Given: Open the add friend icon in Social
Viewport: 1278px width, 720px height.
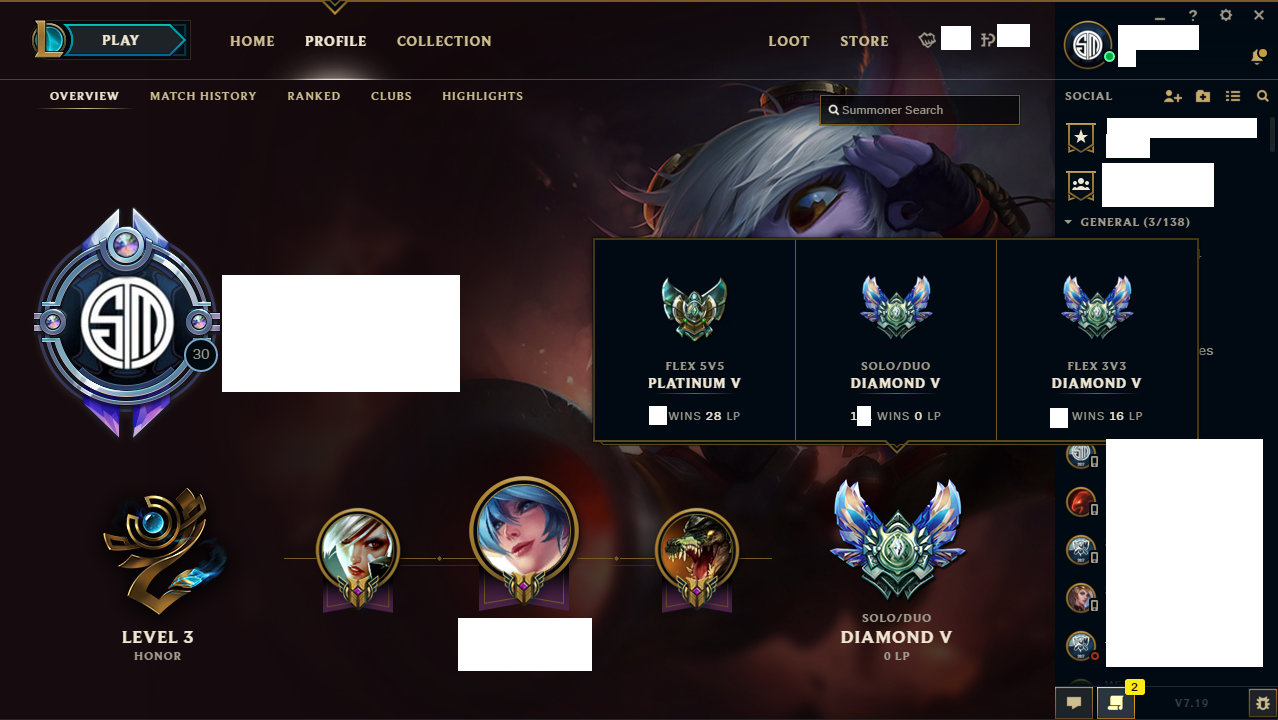Looking at the screenshot, I should pos(1173,96).
